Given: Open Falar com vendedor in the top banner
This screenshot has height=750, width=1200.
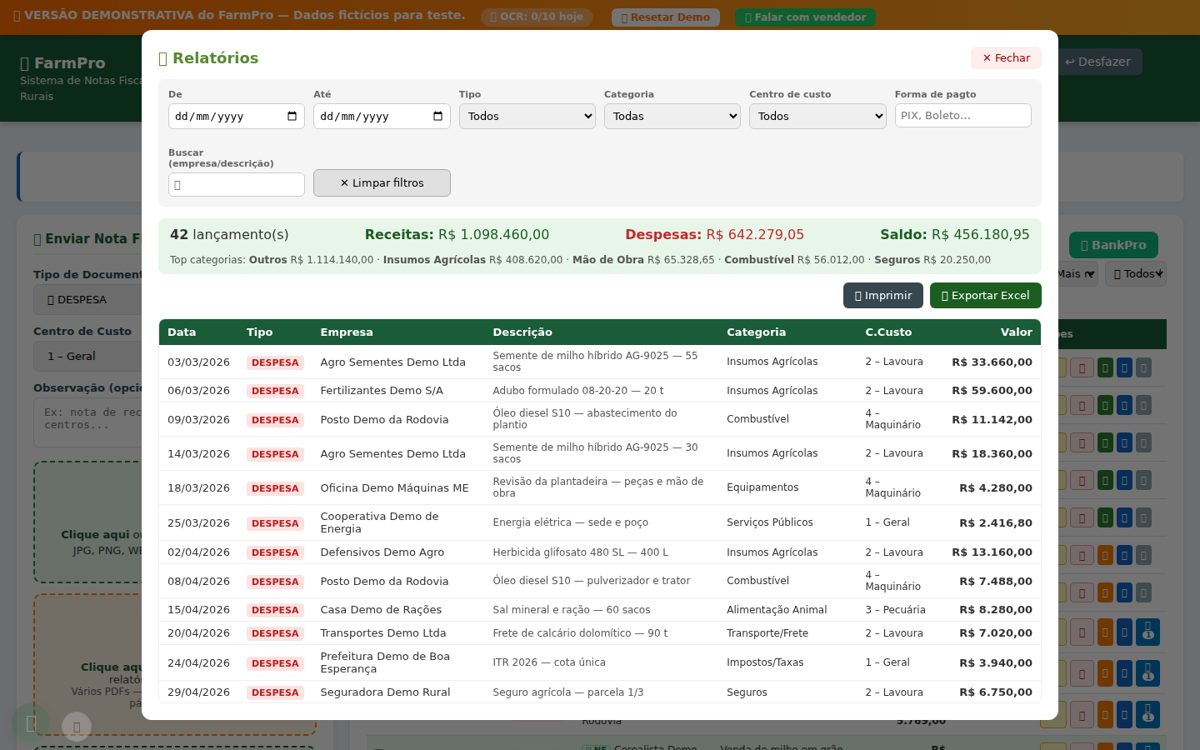Looking at the screenshot, I should (x=805, y=17).
